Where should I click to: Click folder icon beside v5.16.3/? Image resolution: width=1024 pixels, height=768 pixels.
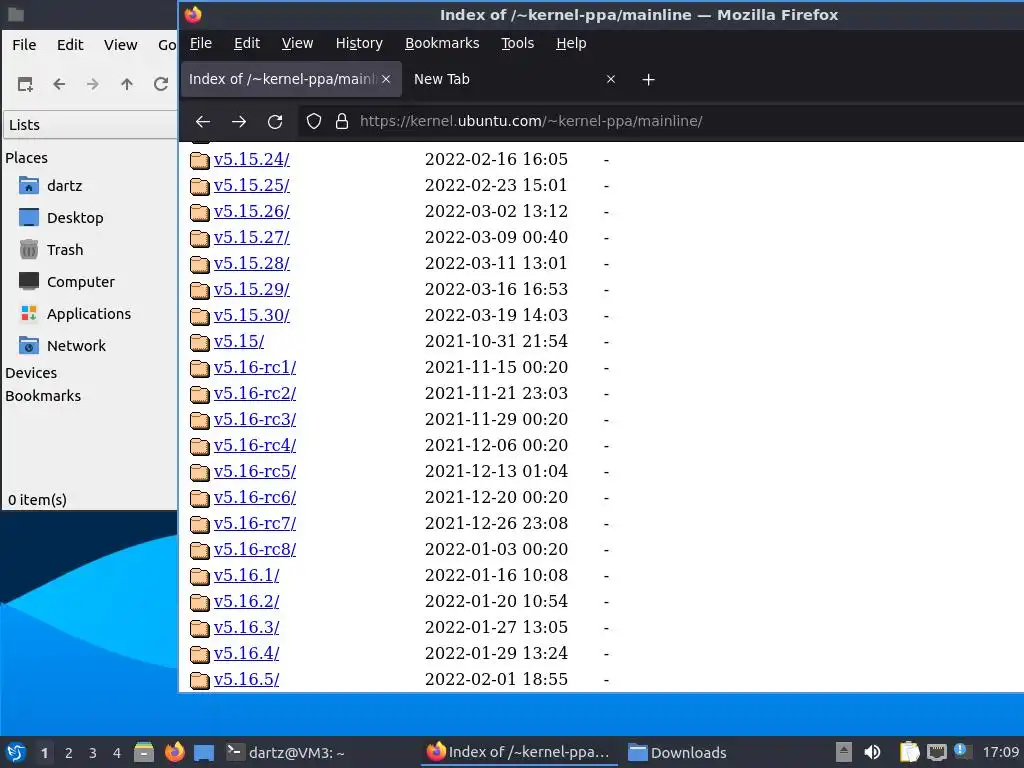(200, 628)
